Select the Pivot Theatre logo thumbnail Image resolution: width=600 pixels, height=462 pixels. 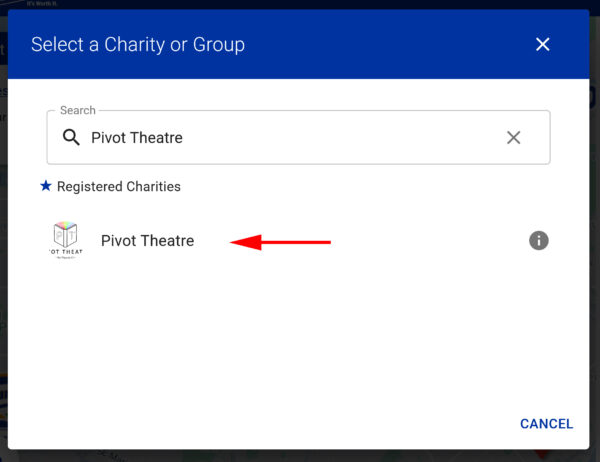point(66,240)
